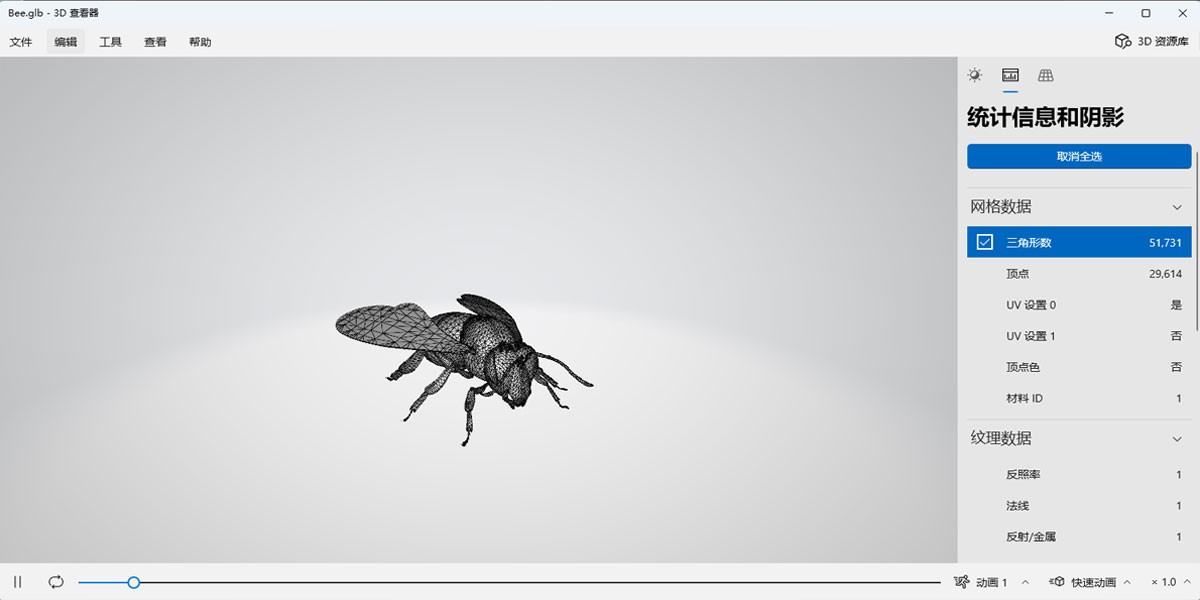Open the environment and lighting sun tab
This screenshot has width=1200, height=600.
pyautogui.click(x=975, y=75)
